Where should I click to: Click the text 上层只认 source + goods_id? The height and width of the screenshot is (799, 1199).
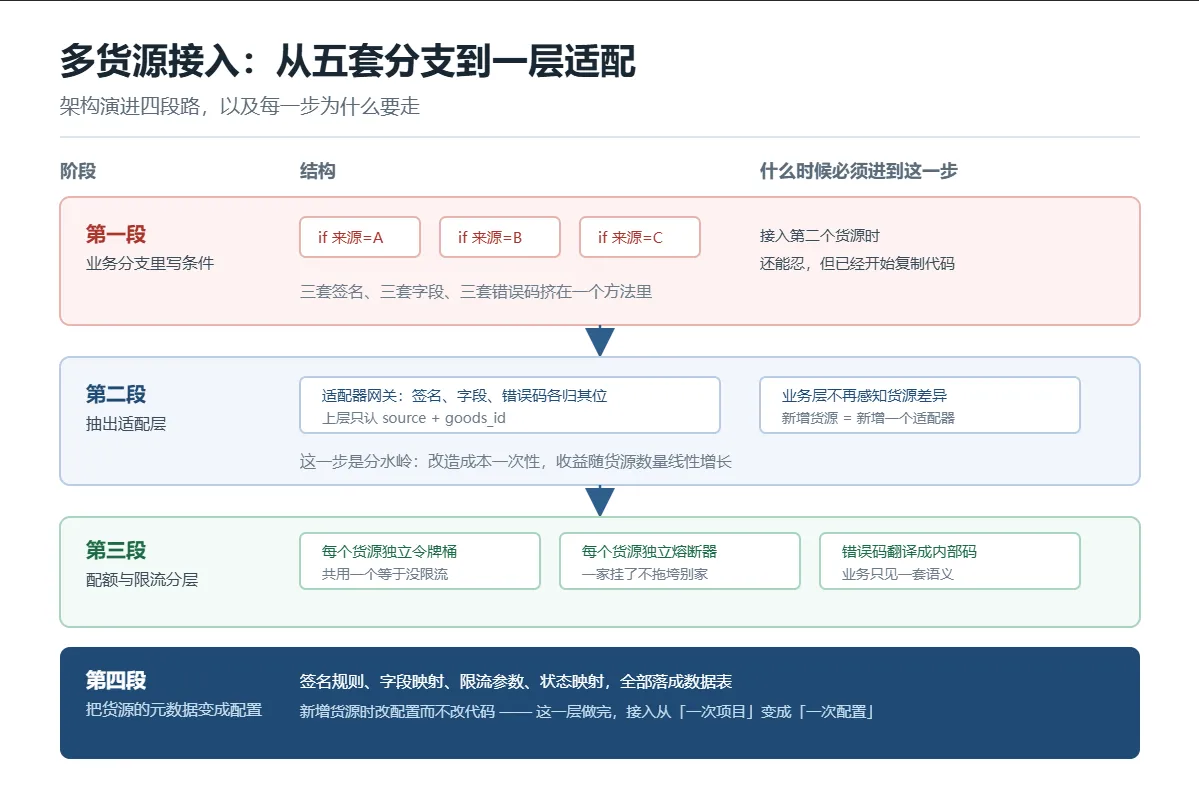[x=414, y=418]
